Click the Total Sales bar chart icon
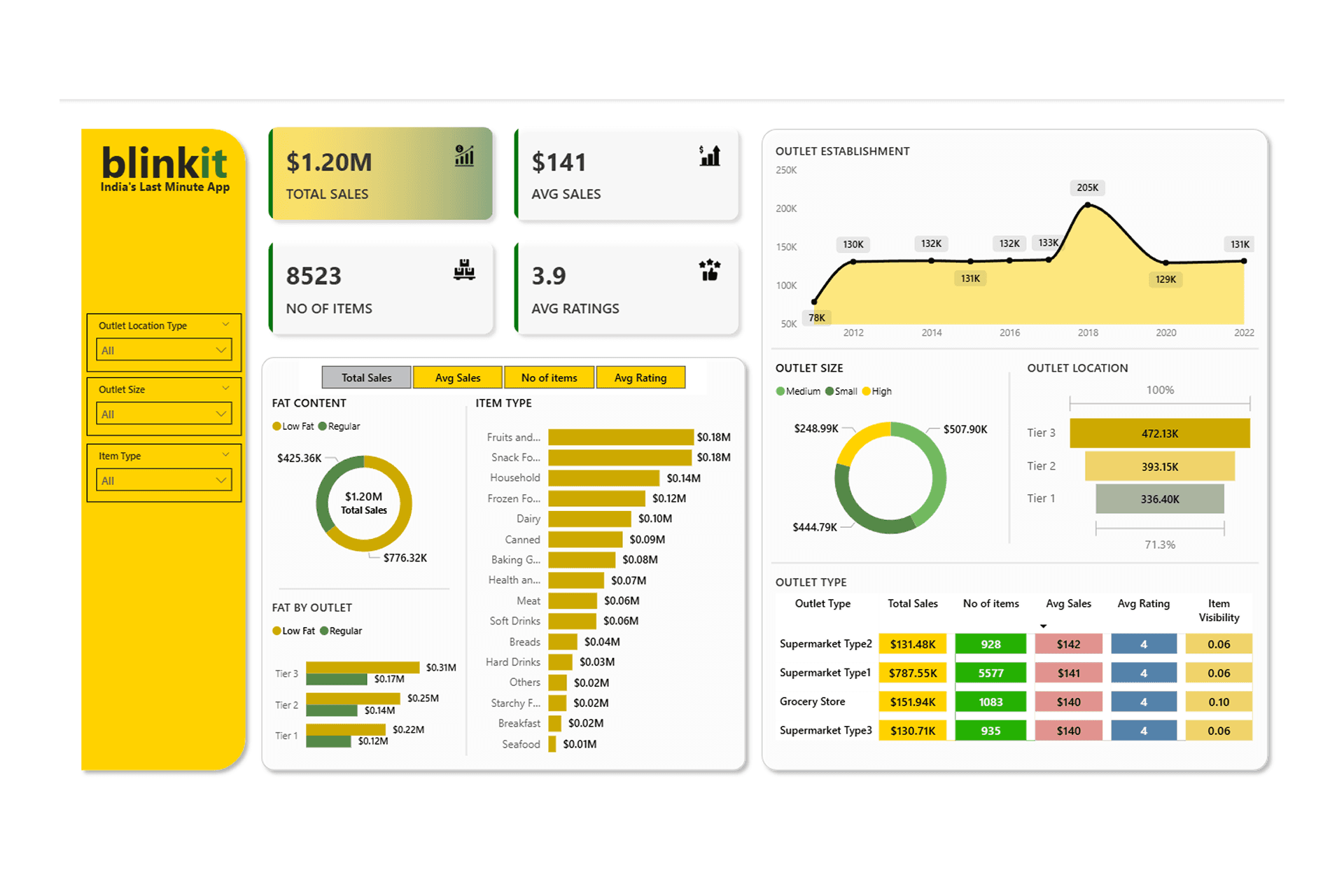Viewport: 1344px width, 896px height. tap(464, 155)
